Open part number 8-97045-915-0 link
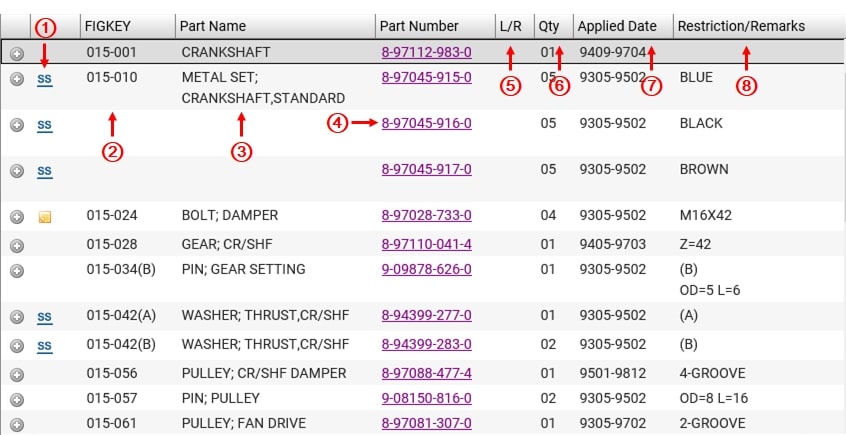The height and width of the screenshot is (435, 846). [x=427, y=76]
